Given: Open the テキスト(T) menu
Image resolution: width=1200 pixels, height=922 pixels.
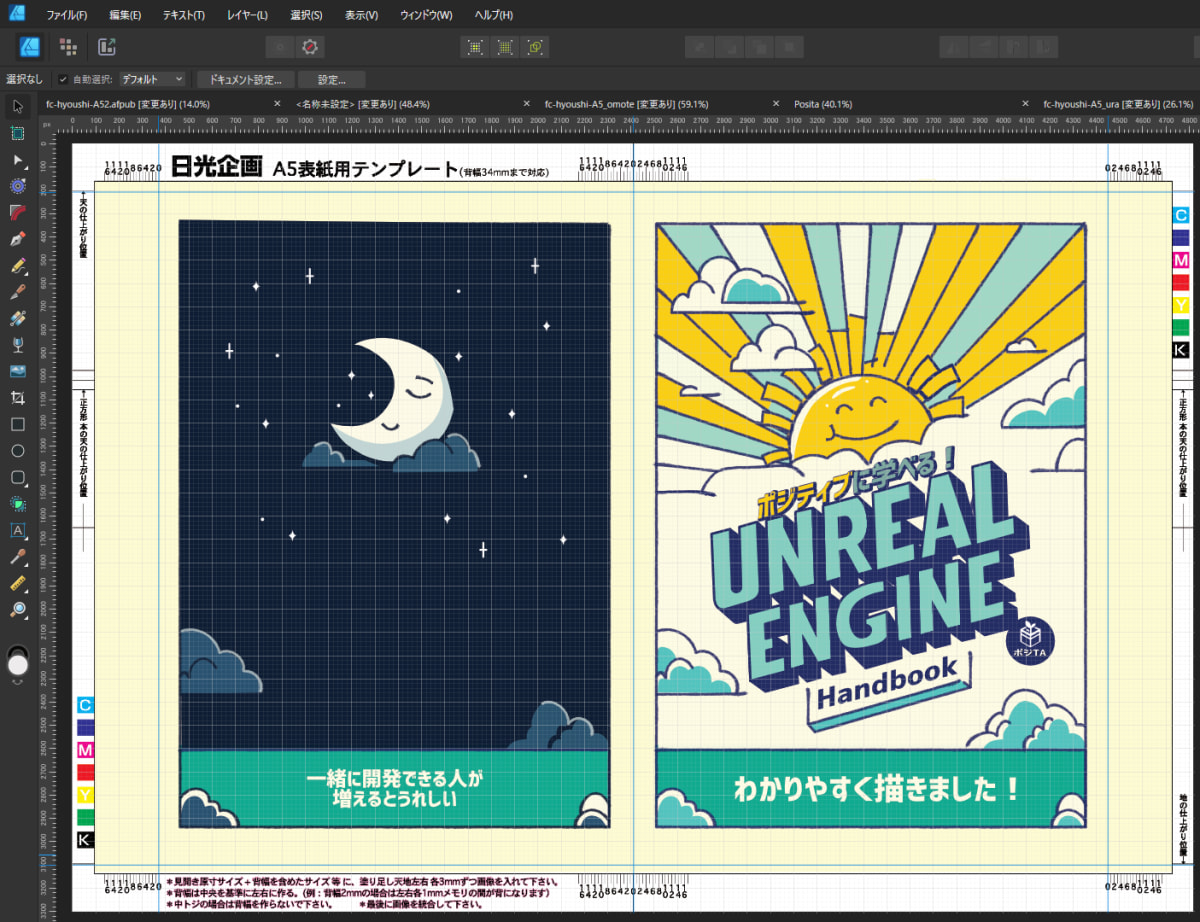Looking at the screenshot, I should 183,15.
